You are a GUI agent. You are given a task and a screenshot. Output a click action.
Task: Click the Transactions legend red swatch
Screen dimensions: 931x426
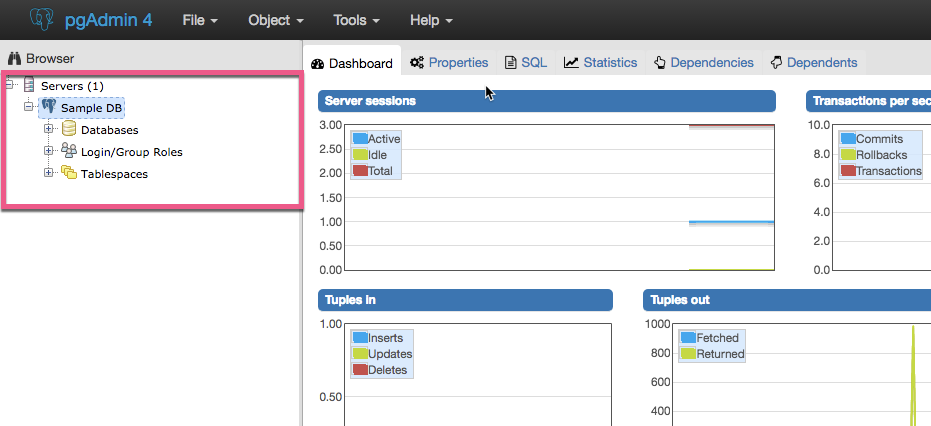click(848, 170)
